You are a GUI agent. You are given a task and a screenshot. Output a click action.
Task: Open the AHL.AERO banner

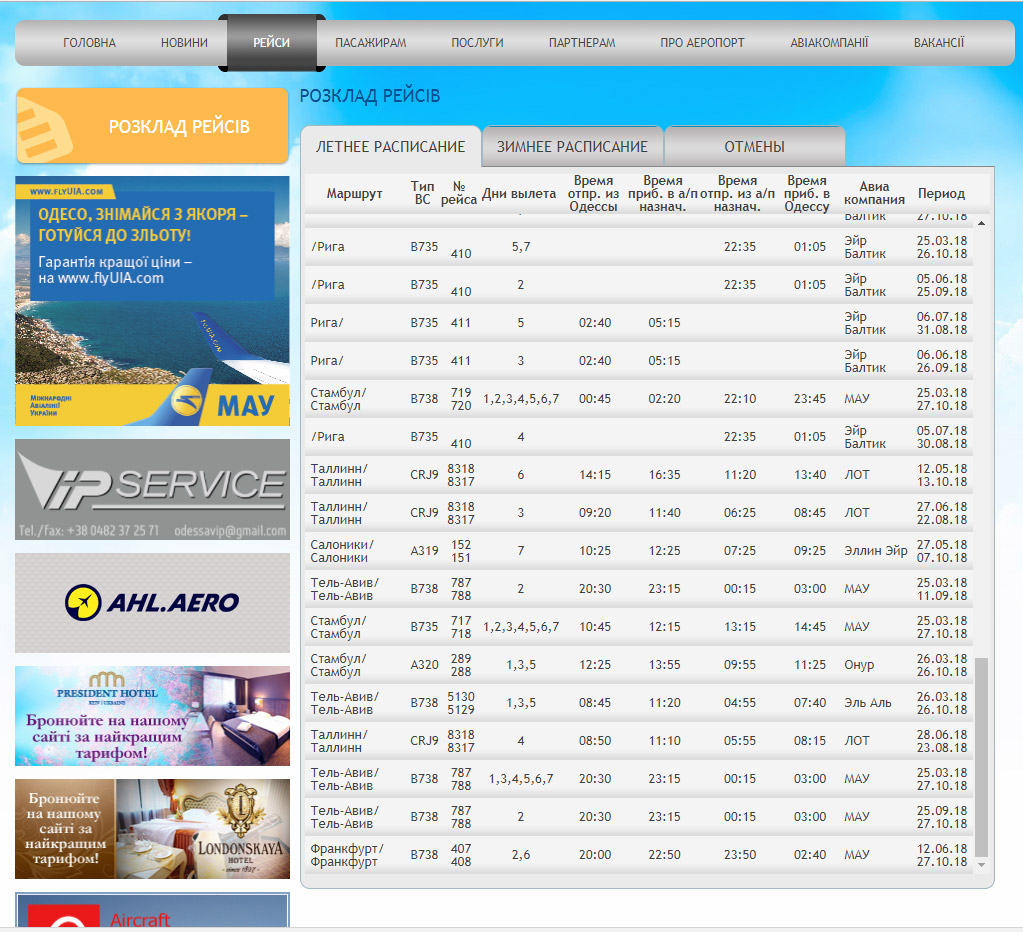click(x=152, y=603)
